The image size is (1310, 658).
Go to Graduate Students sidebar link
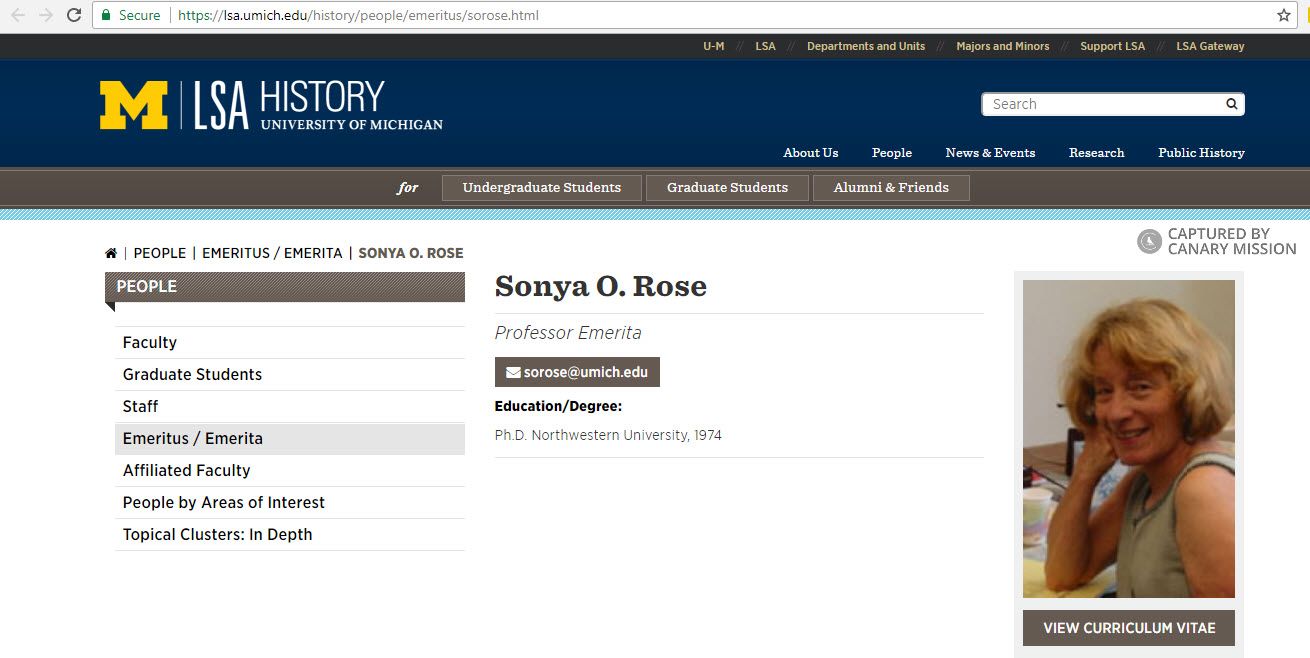point(192,374)
